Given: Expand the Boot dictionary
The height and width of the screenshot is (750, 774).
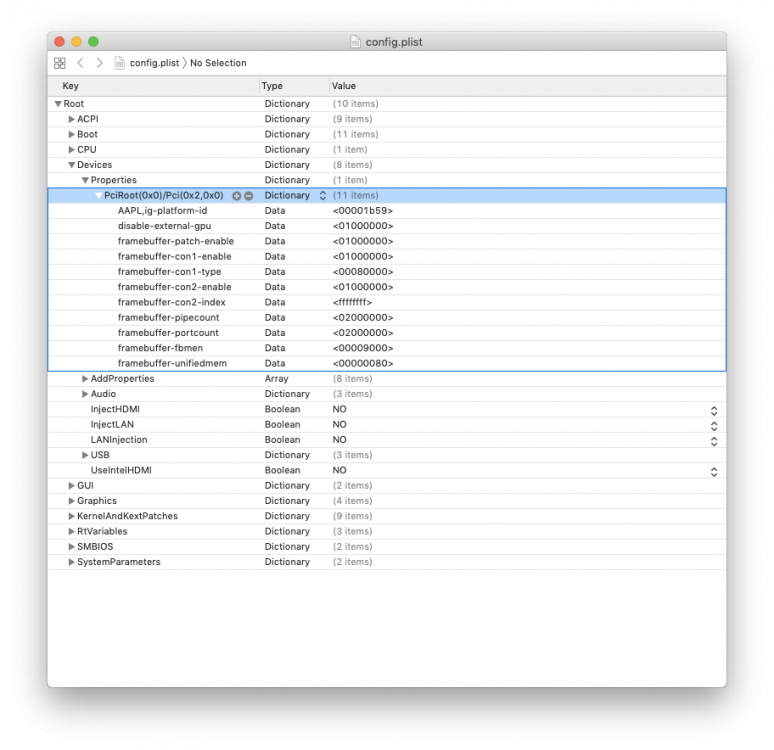Looking at the screenshot, I should (72, 134).
